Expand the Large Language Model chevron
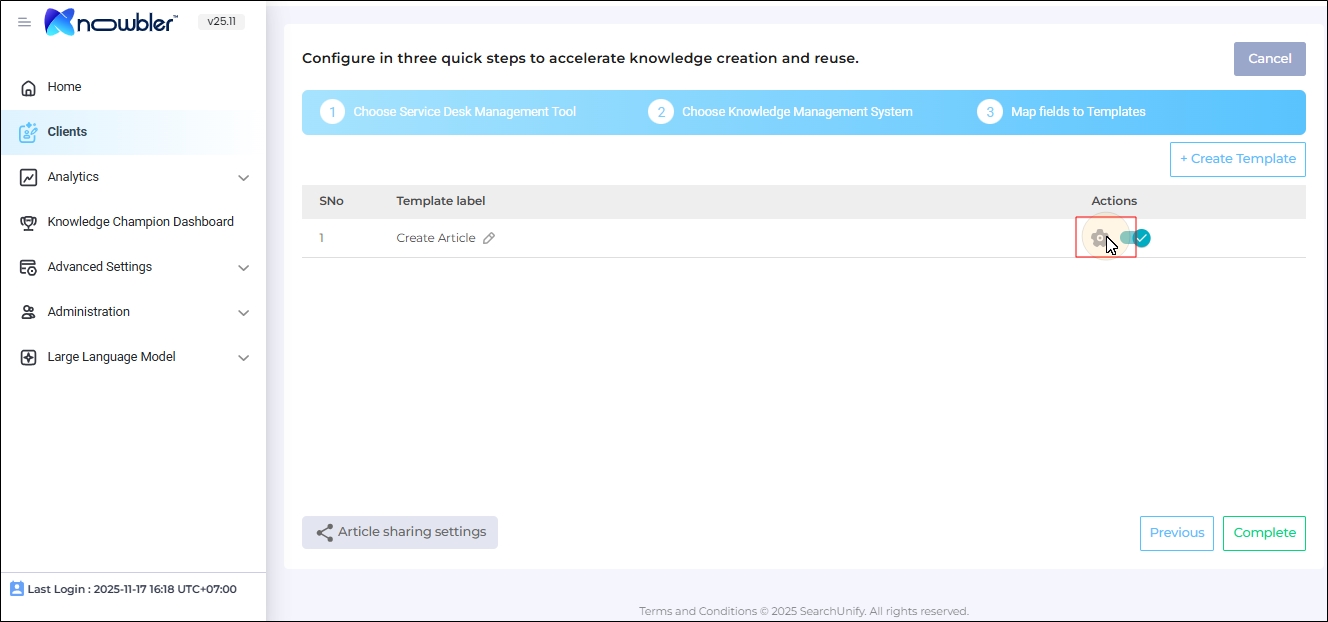 coord(243,358)
